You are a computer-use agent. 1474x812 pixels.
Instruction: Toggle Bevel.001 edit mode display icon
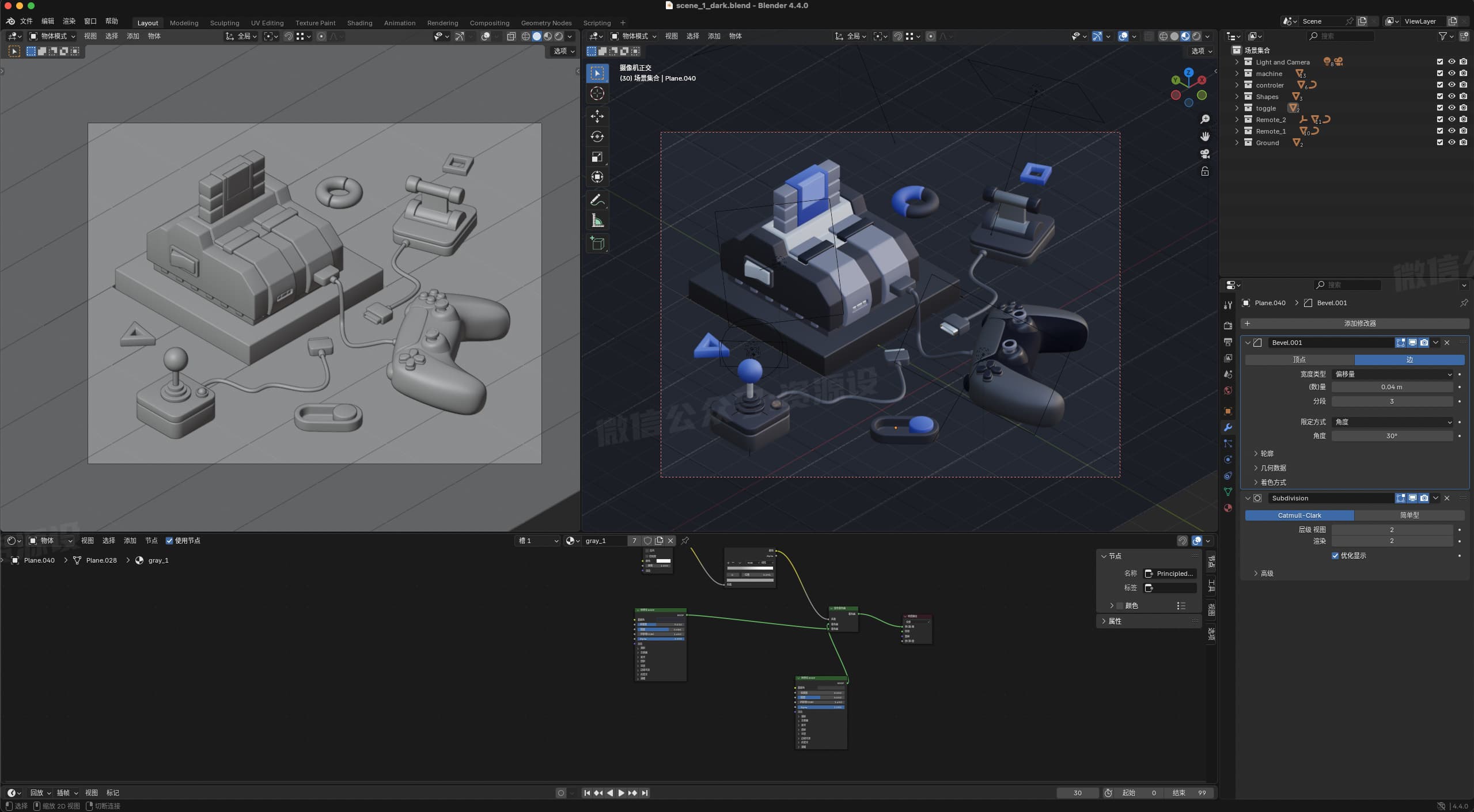(1400, 343)
